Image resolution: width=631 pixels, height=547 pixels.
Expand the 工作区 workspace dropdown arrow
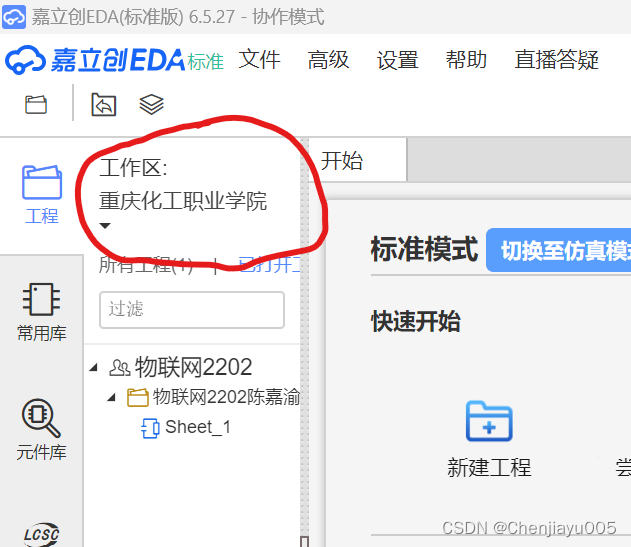point(105,226)
